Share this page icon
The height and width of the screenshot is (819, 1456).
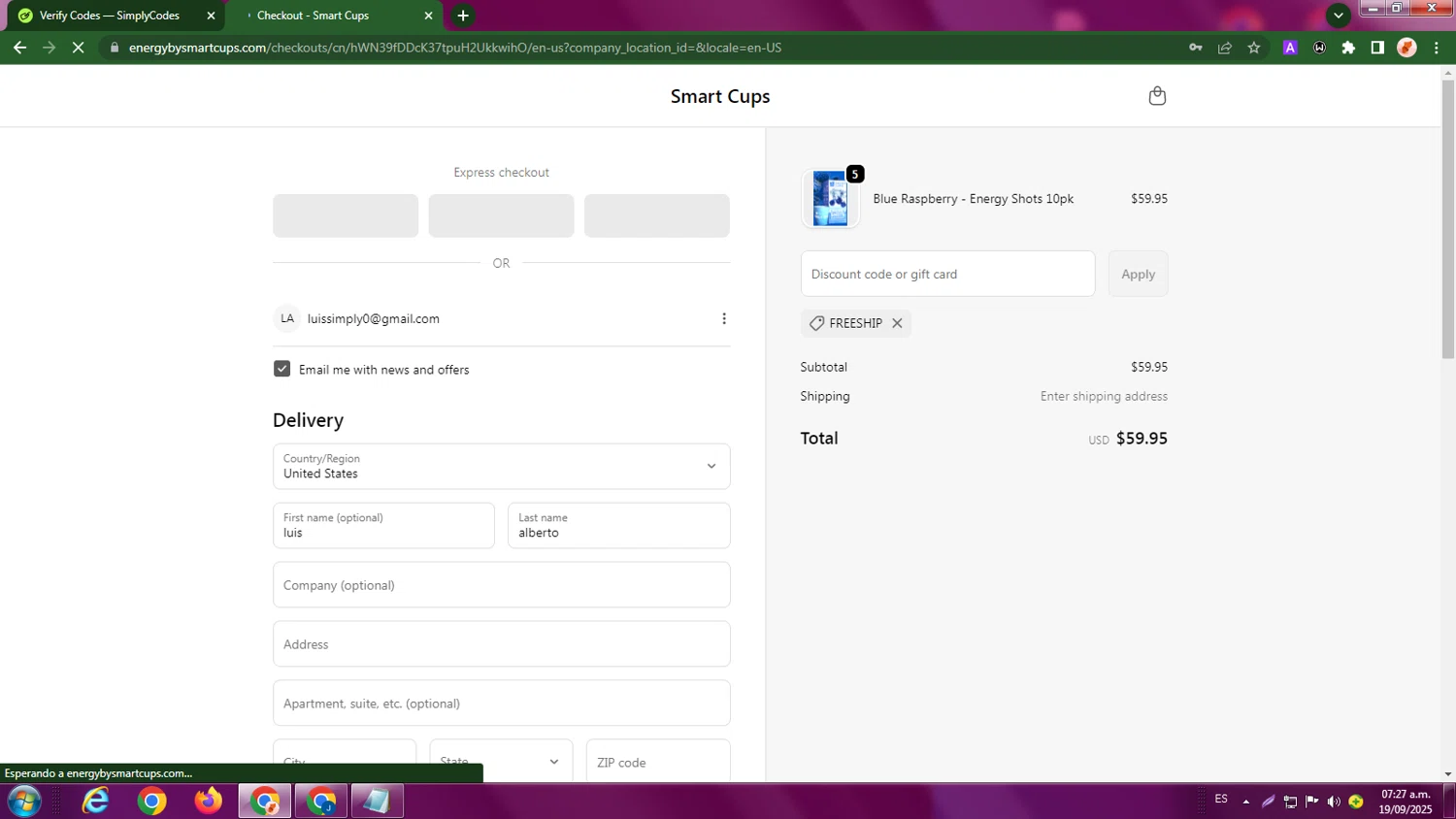1225,48
